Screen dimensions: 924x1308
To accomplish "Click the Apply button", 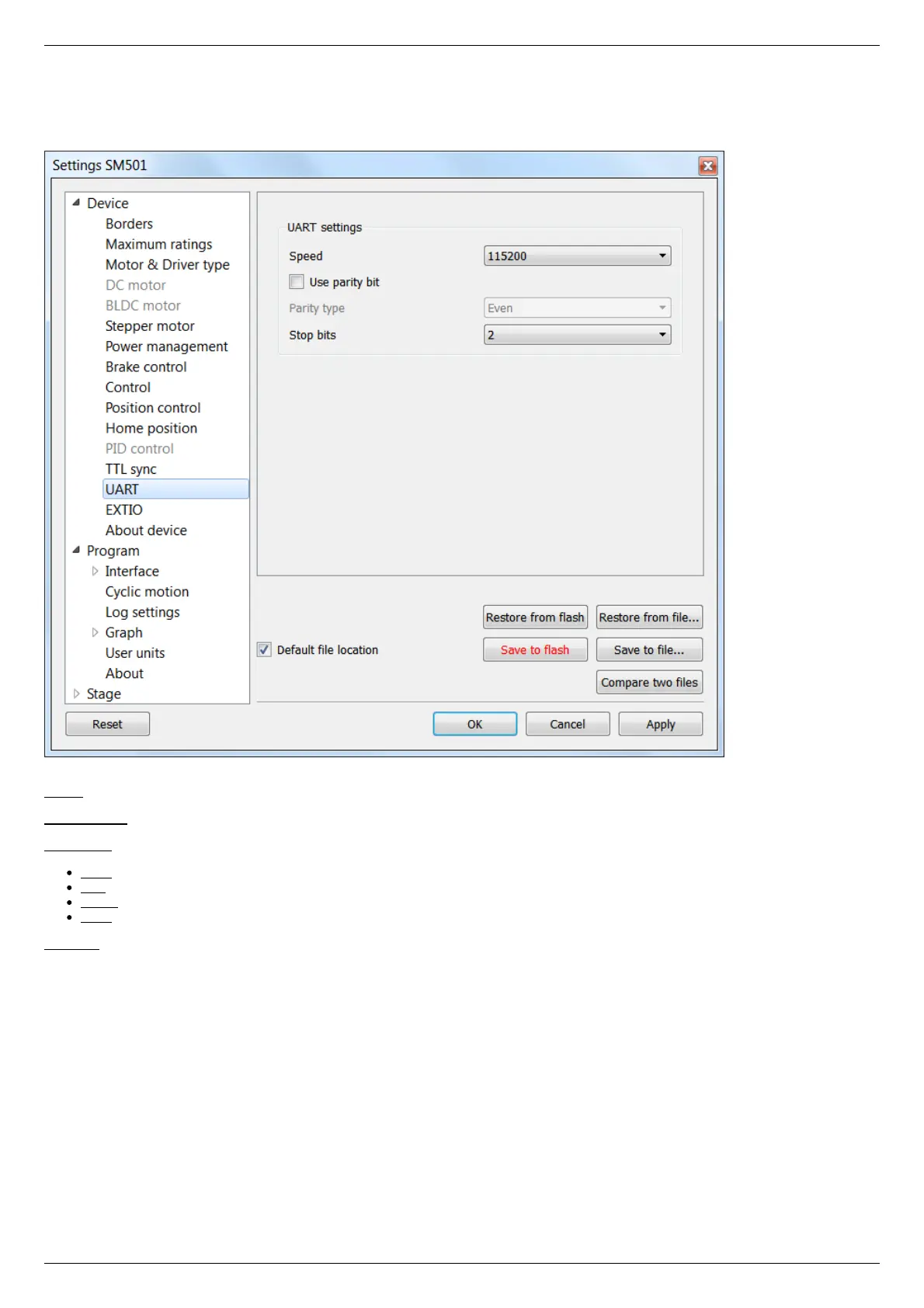I will click(x=661, y=724).
